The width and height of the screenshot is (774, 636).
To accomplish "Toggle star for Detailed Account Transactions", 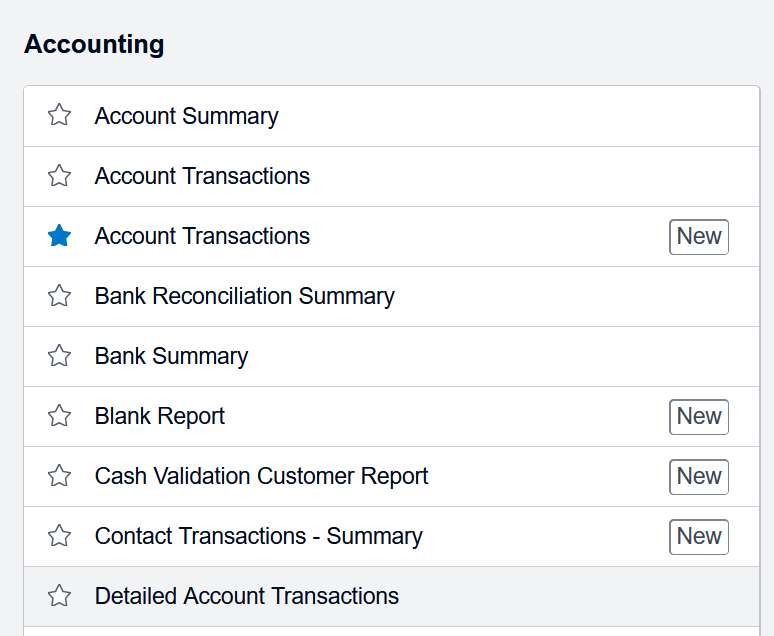I will coord(60,596).
